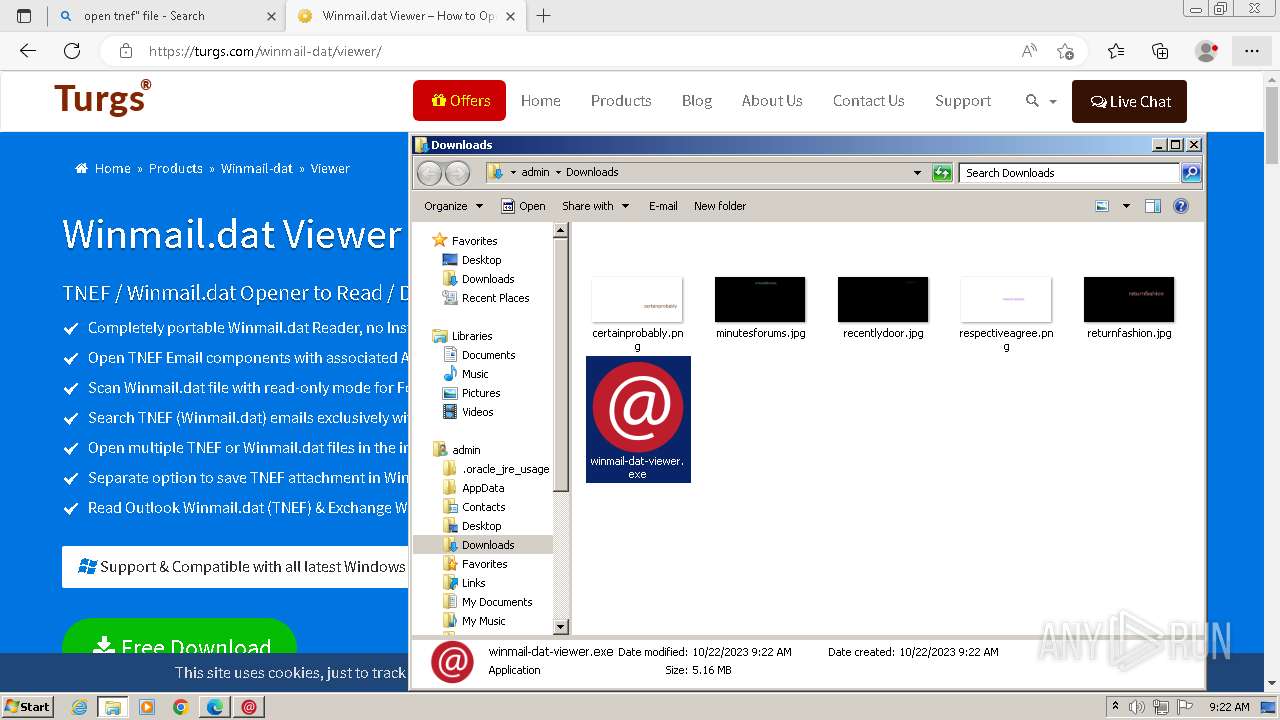This screenshot has width=1280, height=720.
Task: Click Products breadcrumb link
Action: point(176,168)
